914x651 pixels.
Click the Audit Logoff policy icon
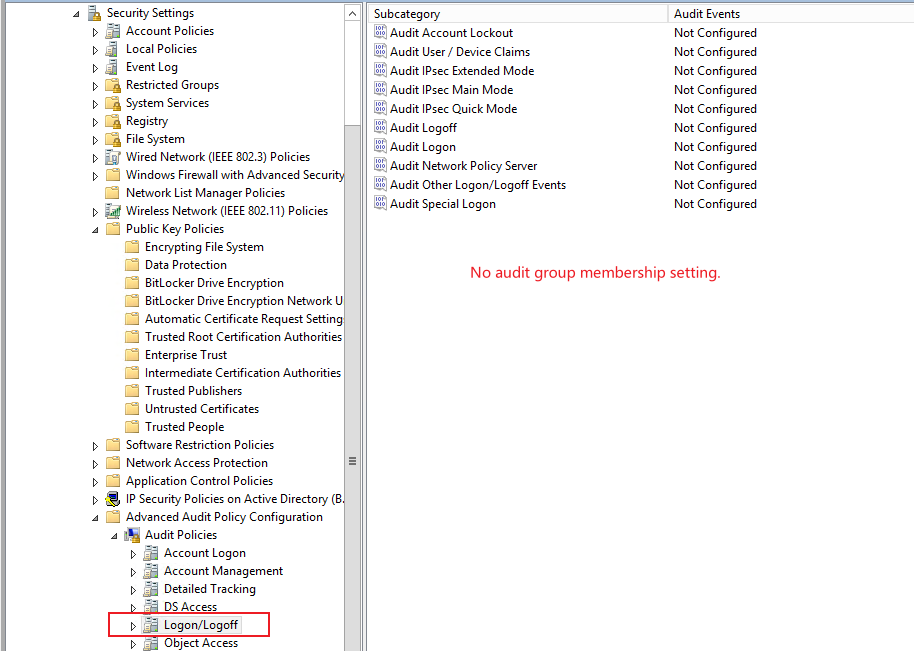coord(381,127)
